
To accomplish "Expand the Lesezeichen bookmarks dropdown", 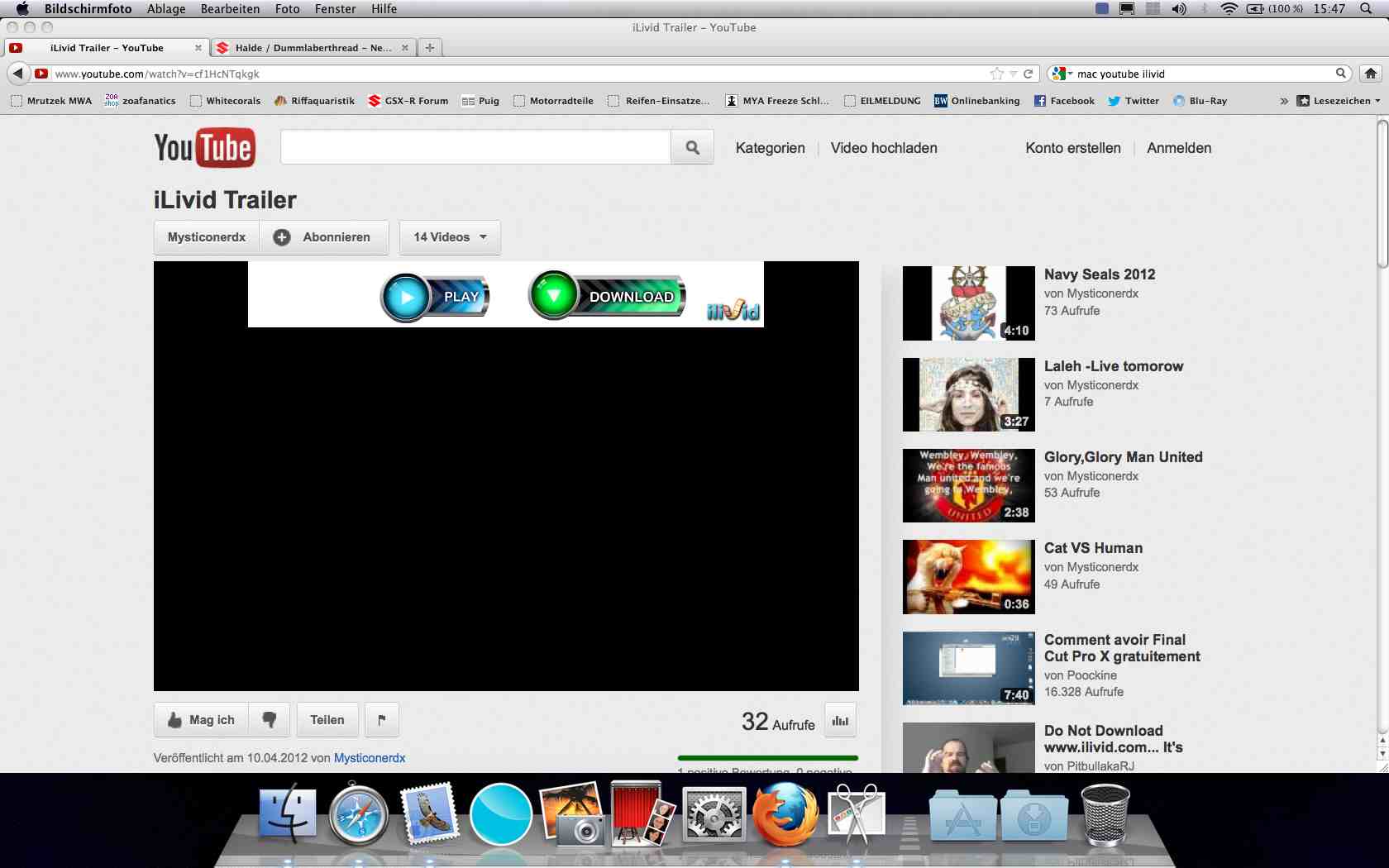I will click(1338, 101).
